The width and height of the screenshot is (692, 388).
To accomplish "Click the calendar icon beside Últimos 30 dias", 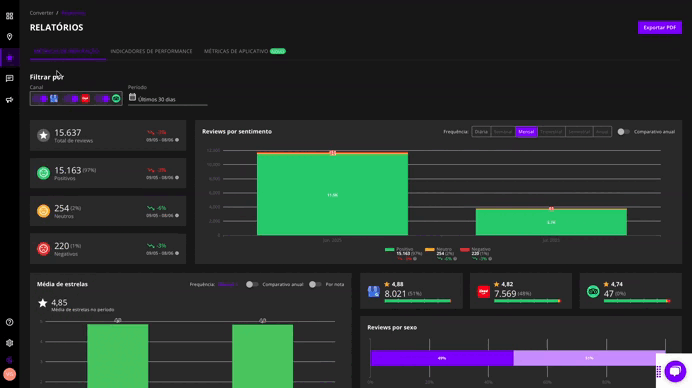I will point(132,97).
